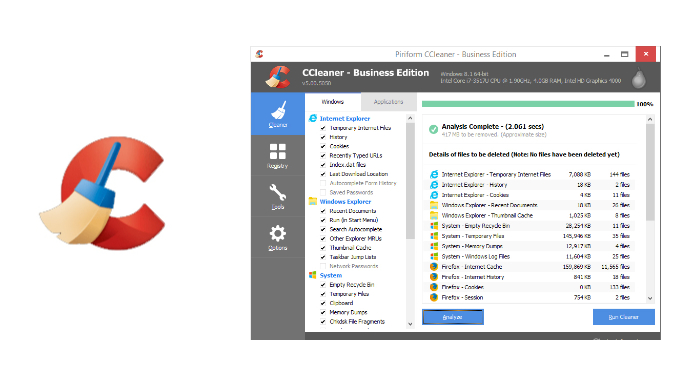Viewport: 678px width, 381px height.
Task: Enable Network Passwords checkbox
Action: click(x=323, y=266)
